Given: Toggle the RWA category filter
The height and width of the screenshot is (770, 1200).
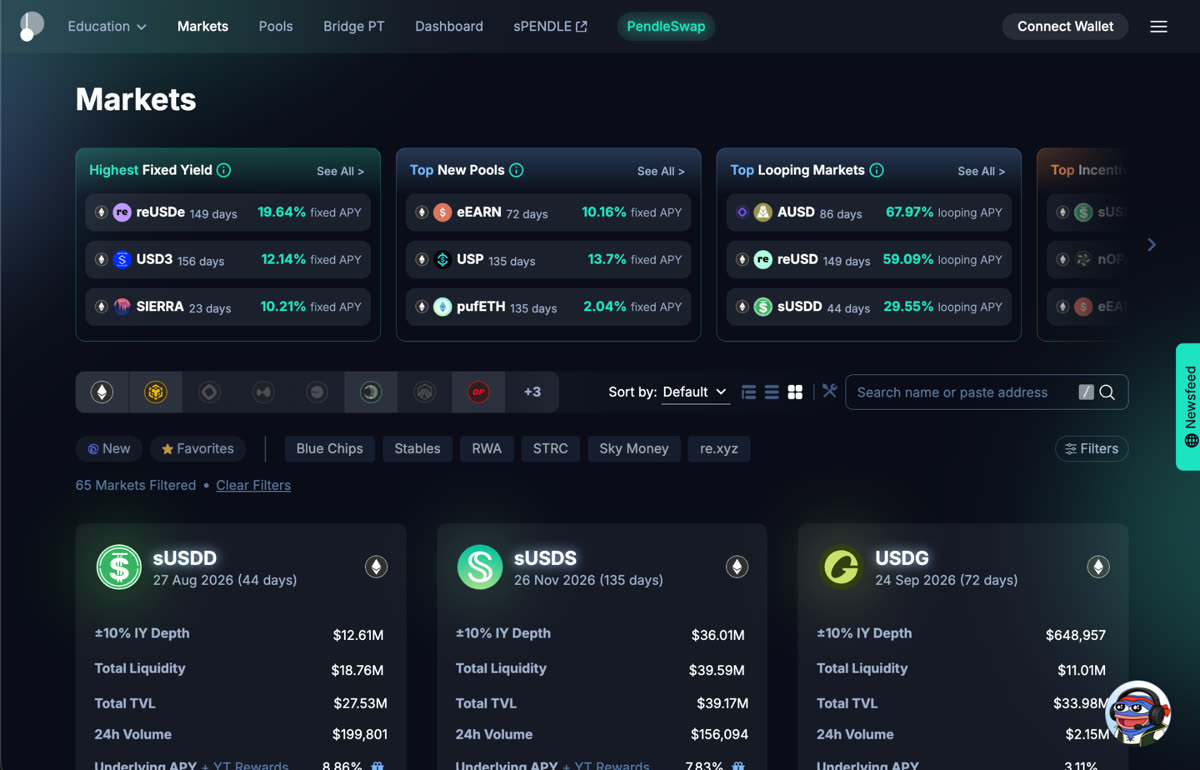Looking at the screenshot, I should (487, 449).
